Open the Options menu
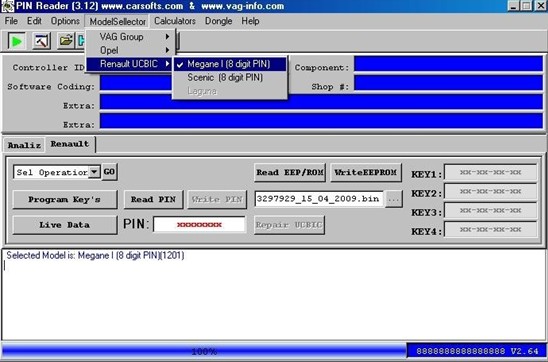Screen dimensions: 548x362 [x=65, y=21]
